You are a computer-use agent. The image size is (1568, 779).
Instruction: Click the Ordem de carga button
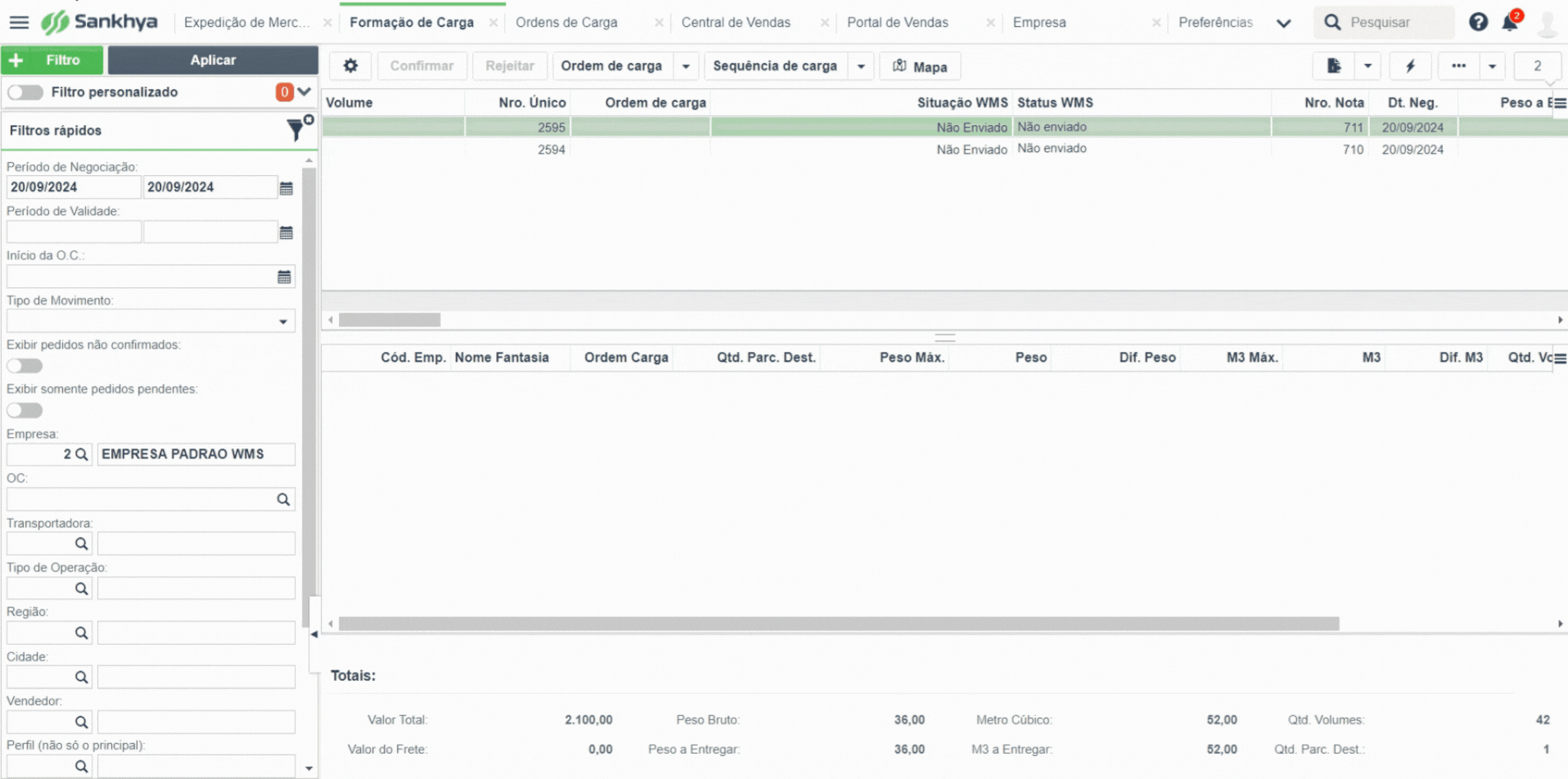pyautogui.click(x=612, y=65)
